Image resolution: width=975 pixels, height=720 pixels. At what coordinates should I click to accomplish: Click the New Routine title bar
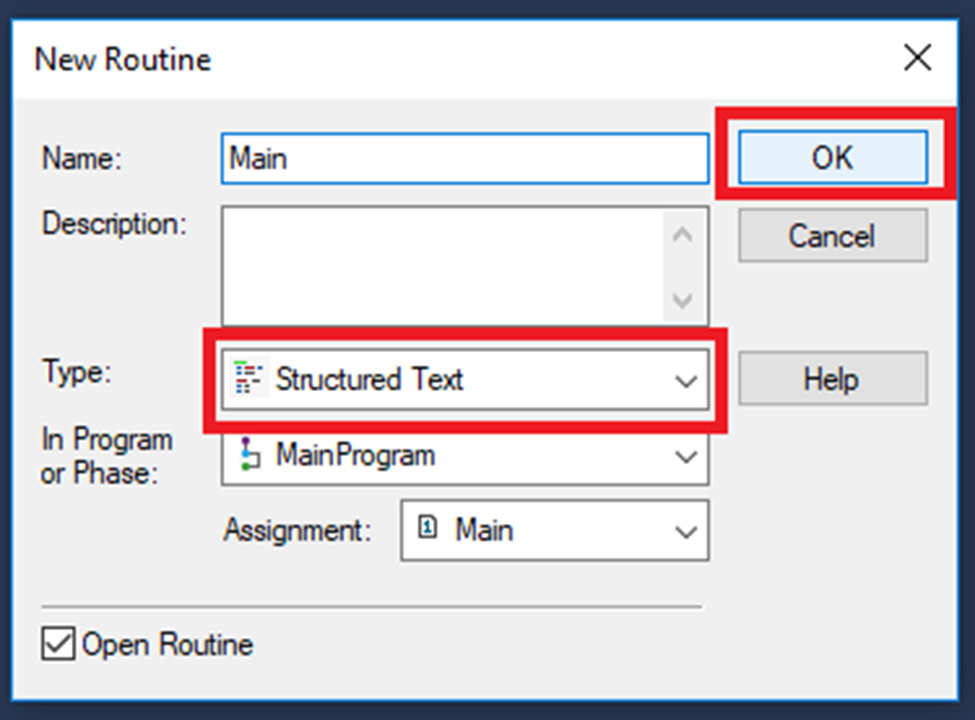(400, 59)
